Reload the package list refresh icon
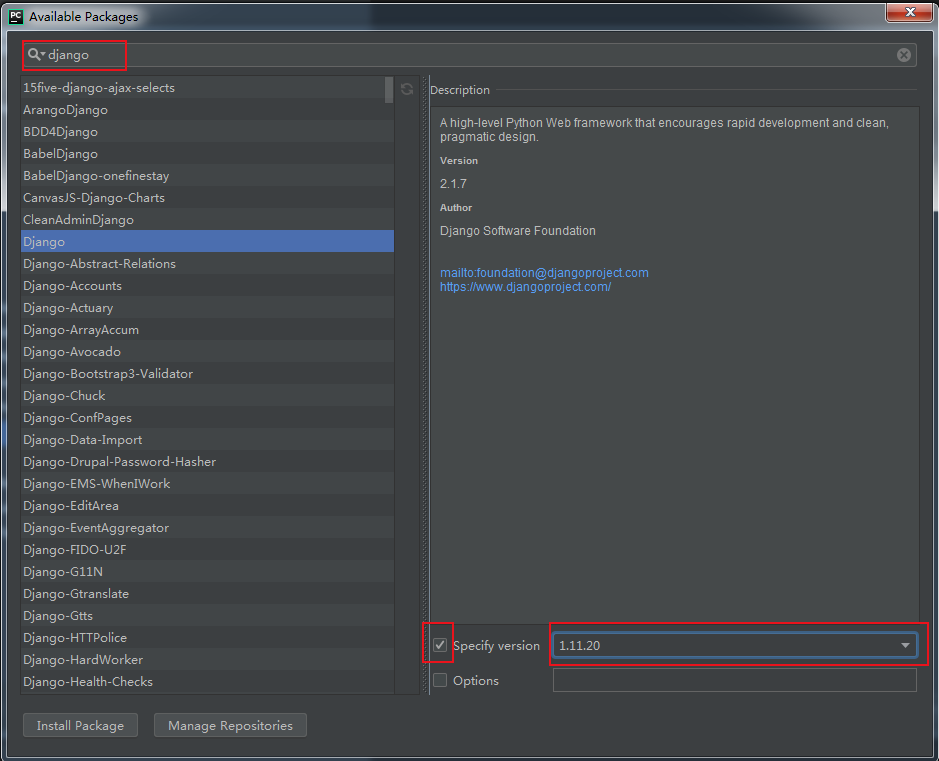Viewport: 939px width, 761px height. pos(407,89)
